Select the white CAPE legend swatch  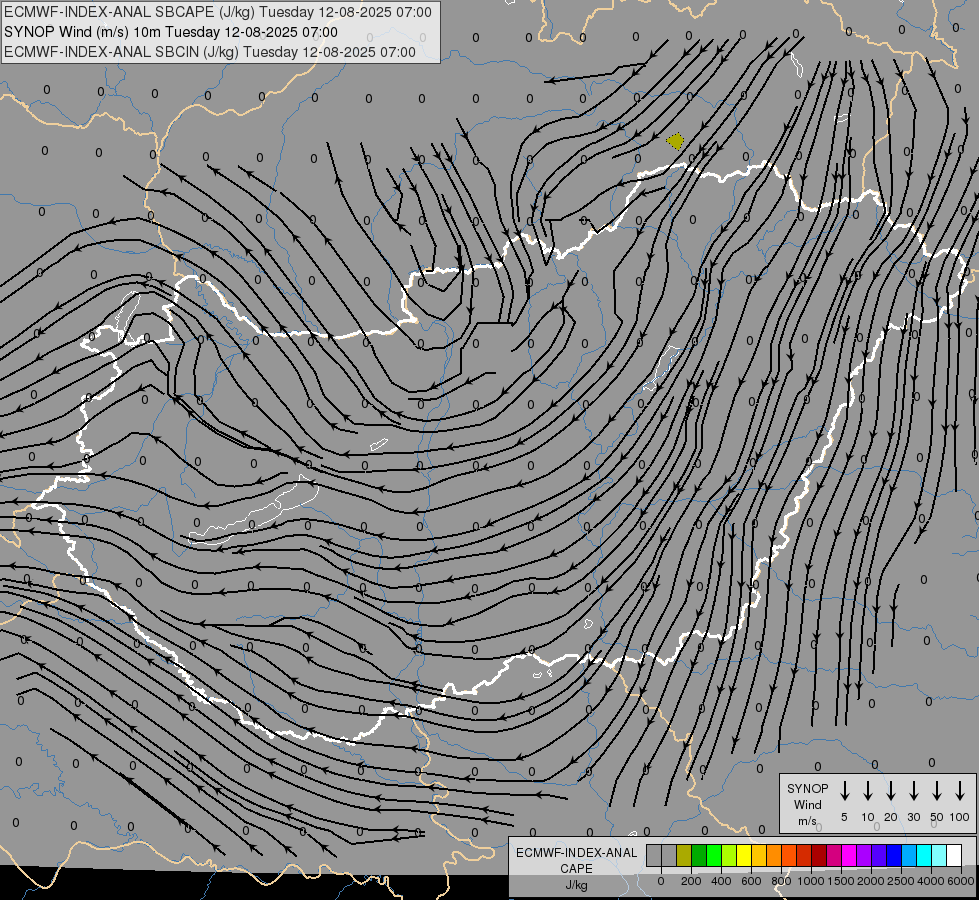point(953,855)
